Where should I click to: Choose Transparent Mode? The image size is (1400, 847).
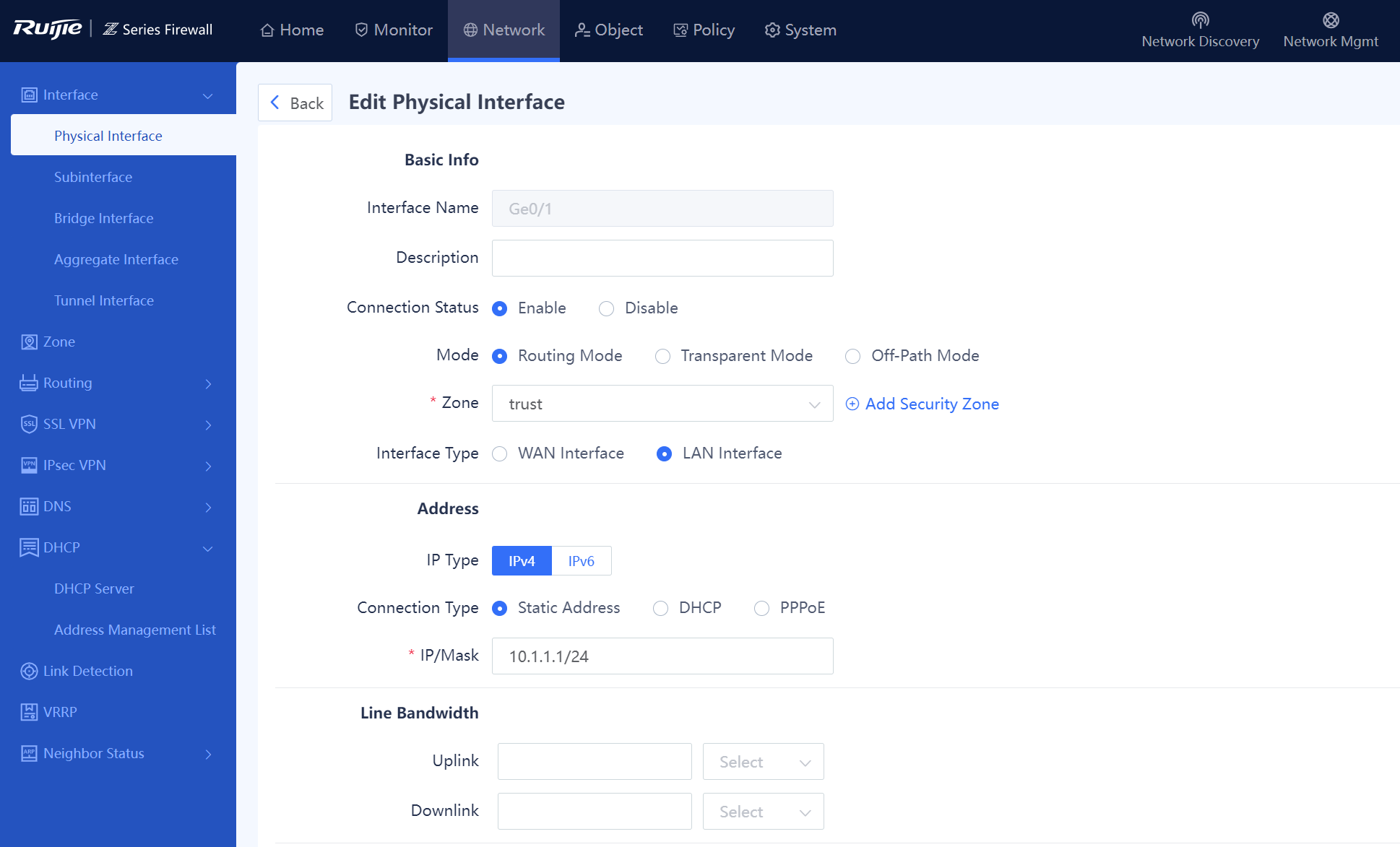pos(662,356)
